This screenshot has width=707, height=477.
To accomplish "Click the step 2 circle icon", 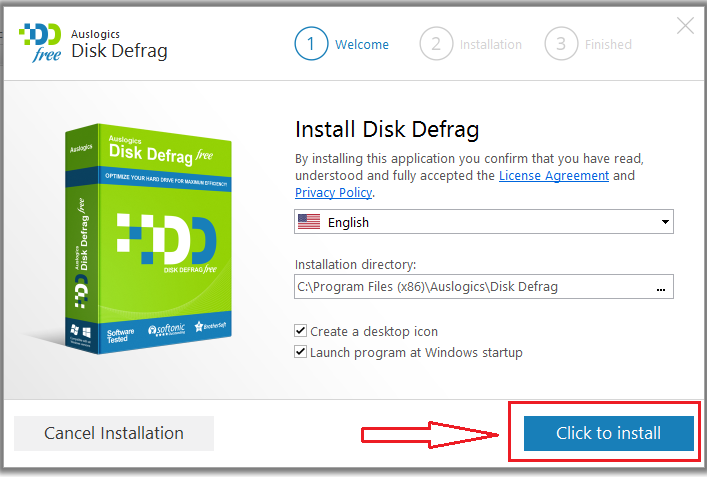I will click(436, 44).
